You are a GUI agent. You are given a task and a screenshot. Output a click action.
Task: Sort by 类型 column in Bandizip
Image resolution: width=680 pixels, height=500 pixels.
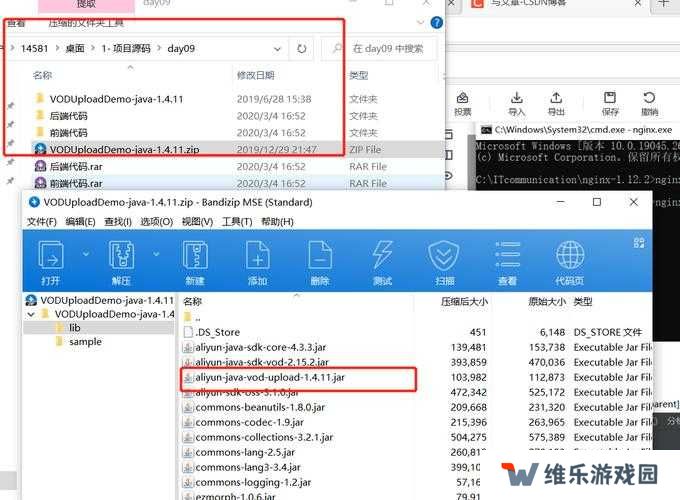coord(582,301)
